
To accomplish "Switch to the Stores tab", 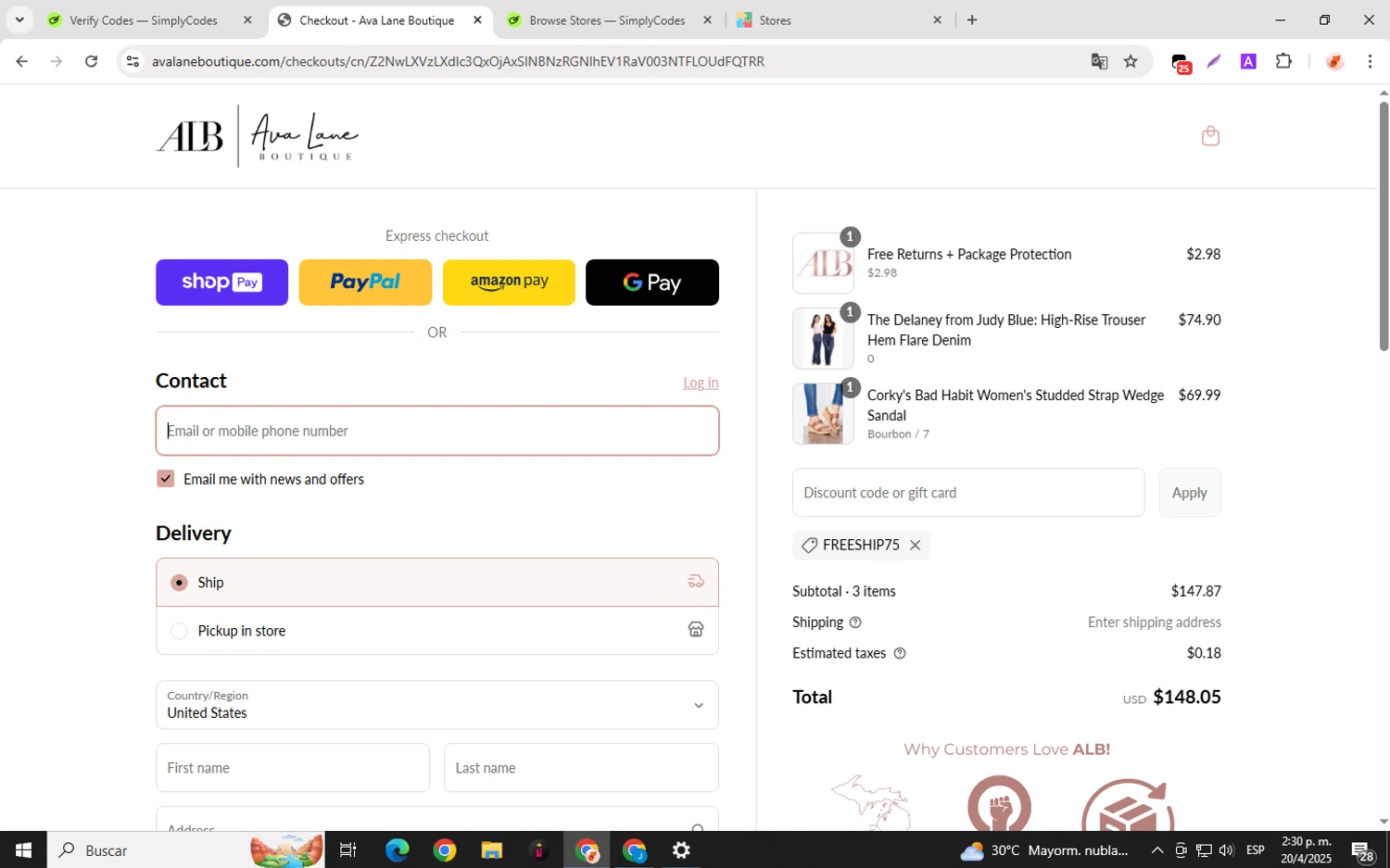I will 838,19.
